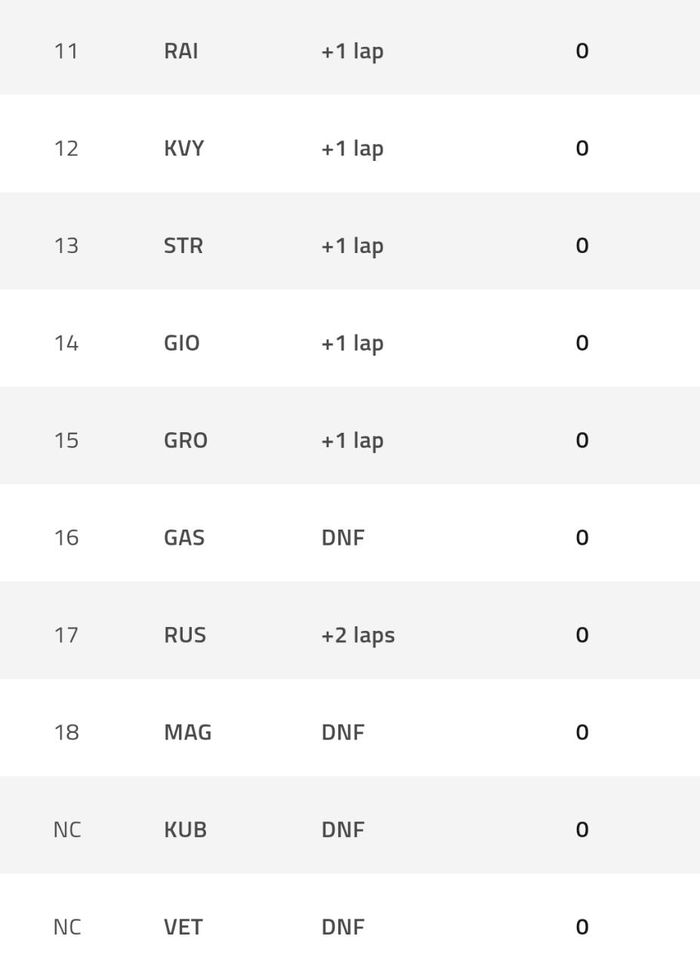Select the points value in RAI row

pos(582,51)
